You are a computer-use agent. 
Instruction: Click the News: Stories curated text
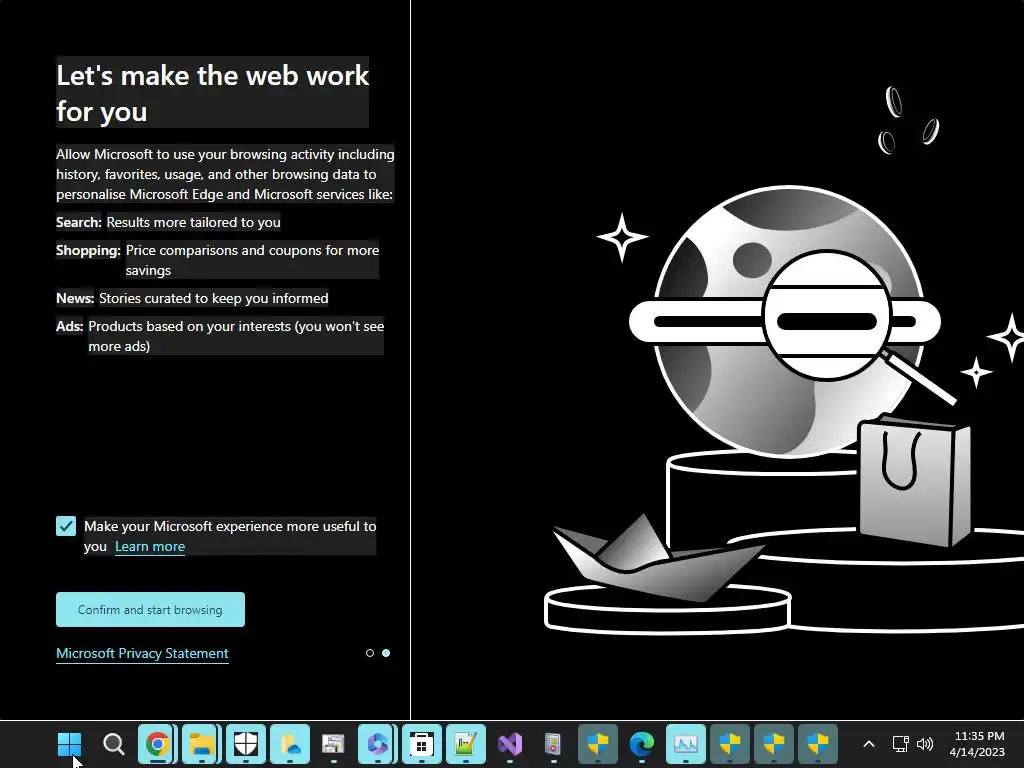192,298
